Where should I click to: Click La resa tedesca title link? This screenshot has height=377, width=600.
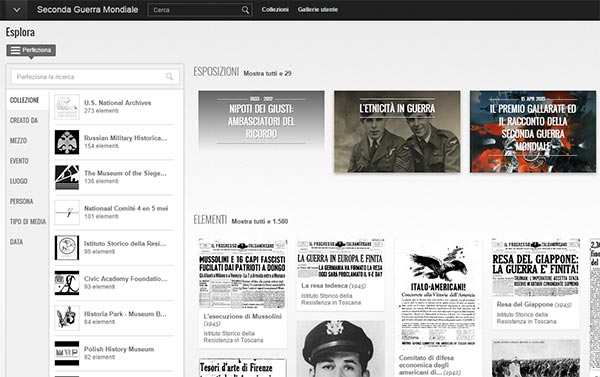(334, 286)
